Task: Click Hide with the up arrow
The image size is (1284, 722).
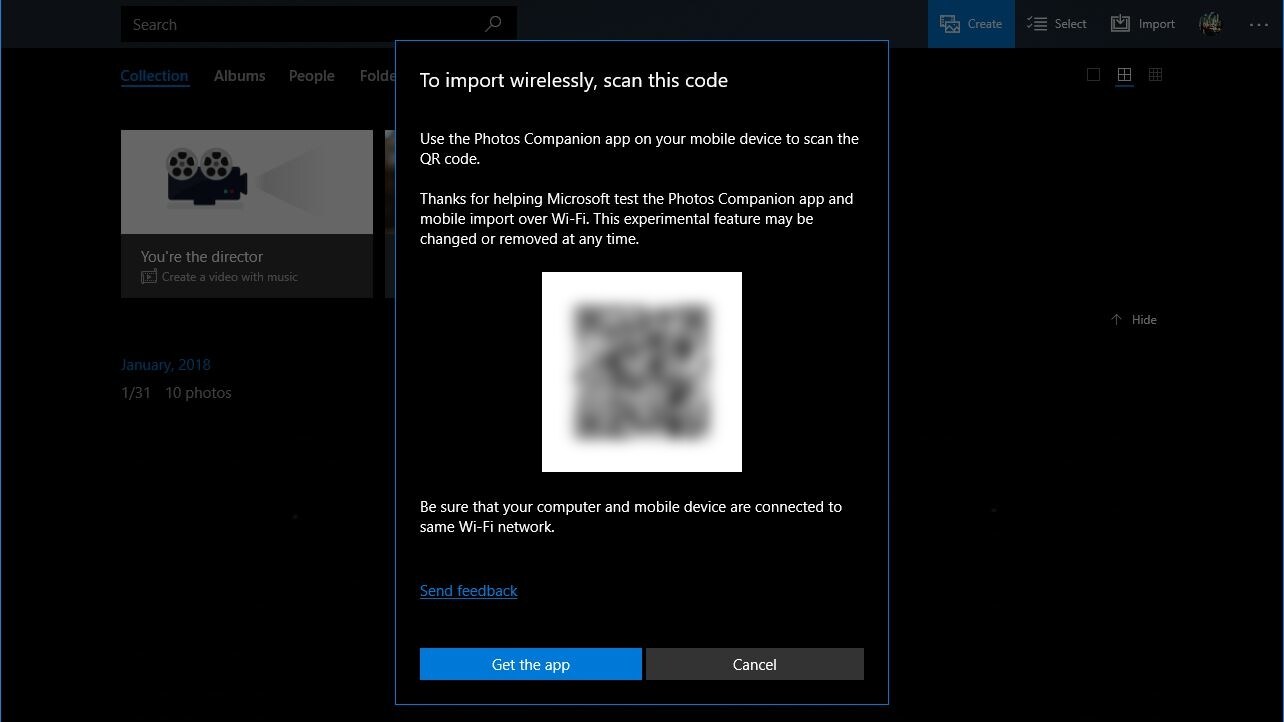Action: [x=1133, y=320]
